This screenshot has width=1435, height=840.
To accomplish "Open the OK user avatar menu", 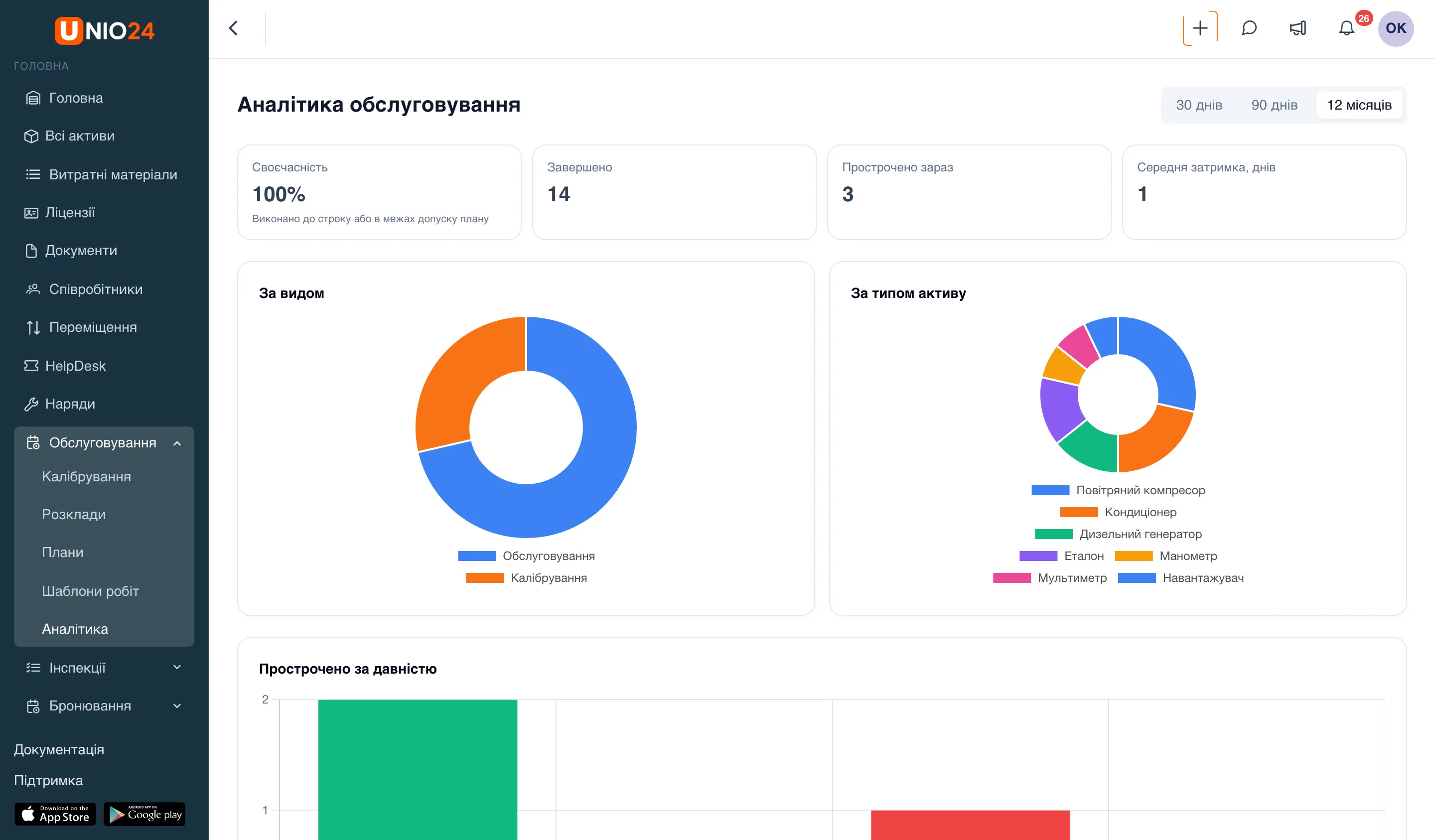I will tap(1395, 28).
